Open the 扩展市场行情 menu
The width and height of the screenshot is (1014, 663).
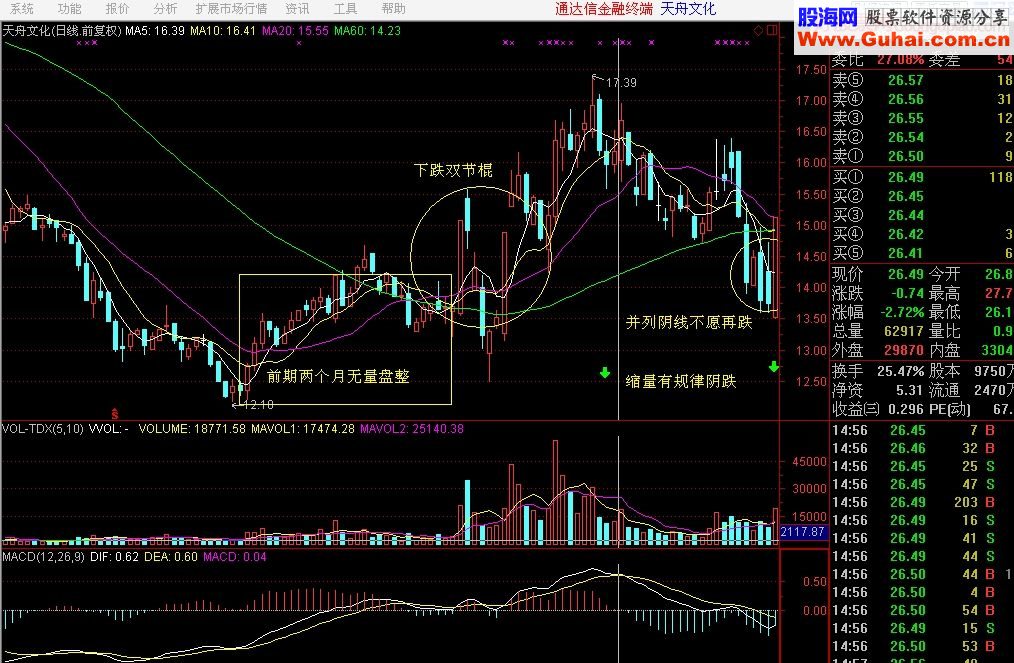point(231,8)
